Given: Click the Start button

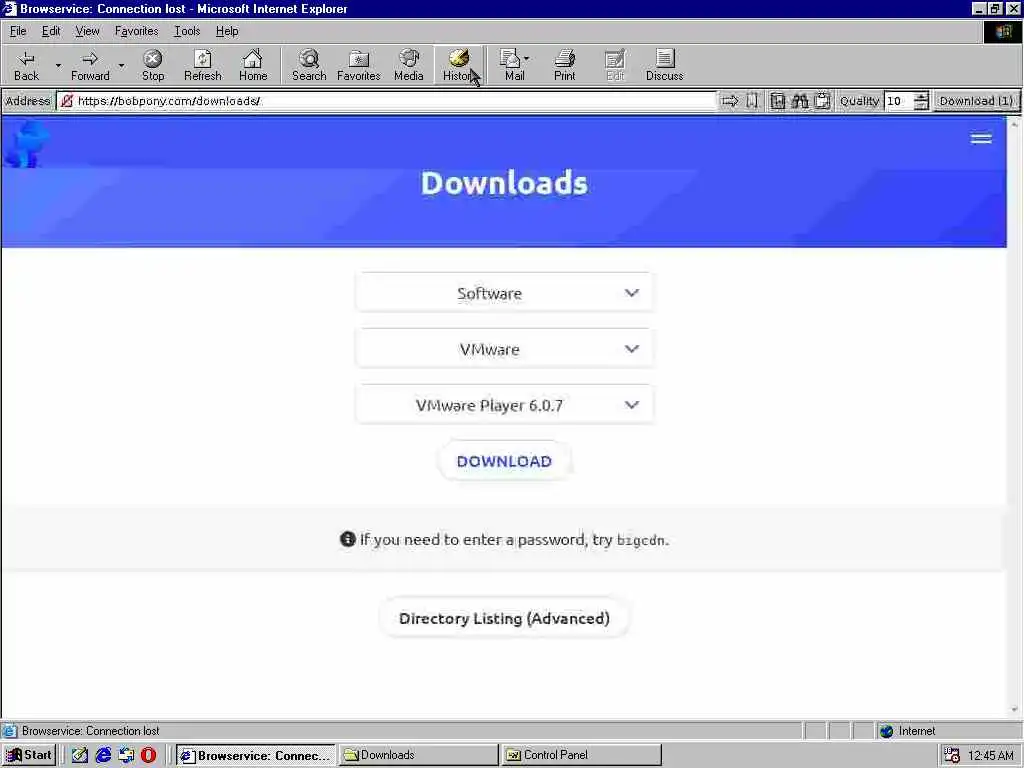Looking at the screenshot, I should 29,755.
